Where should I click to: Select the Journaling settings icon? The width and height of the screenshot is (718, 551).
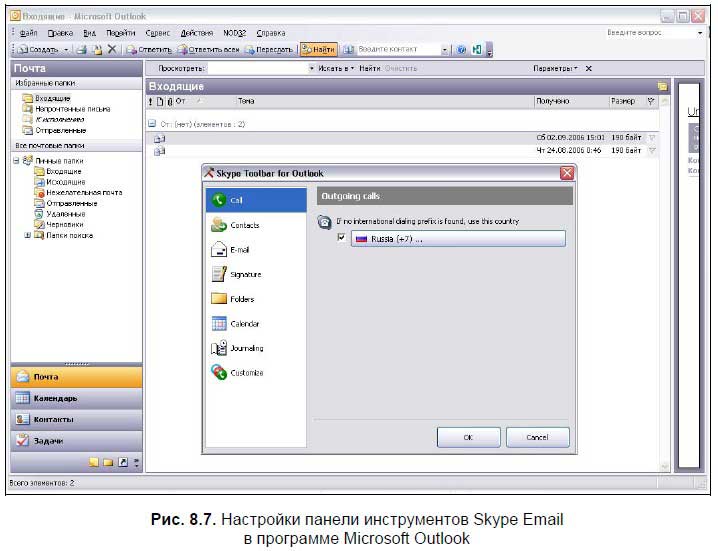pos(220,348)
